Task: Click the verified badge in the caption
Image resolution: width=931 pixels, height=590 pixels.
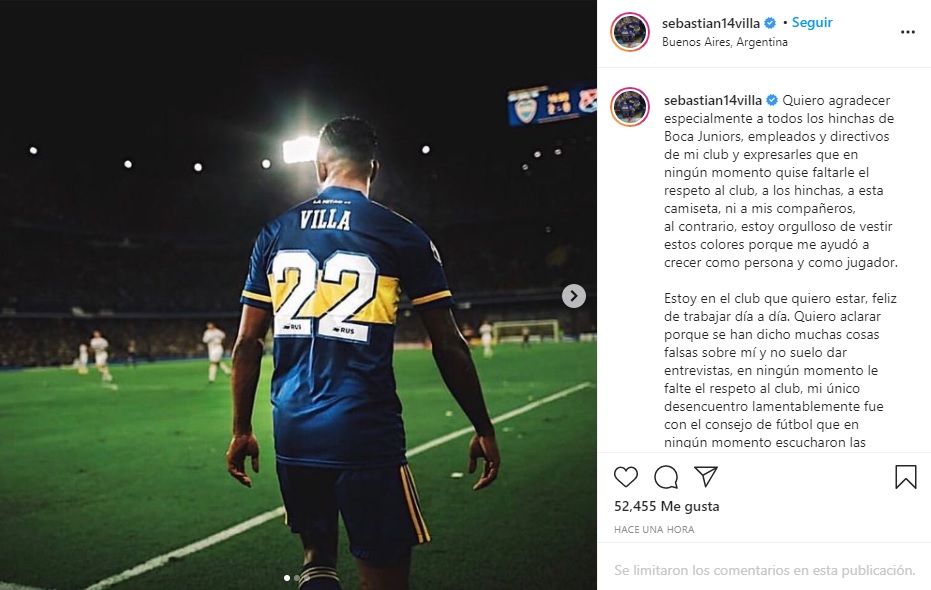Action: tap(772, 100)
